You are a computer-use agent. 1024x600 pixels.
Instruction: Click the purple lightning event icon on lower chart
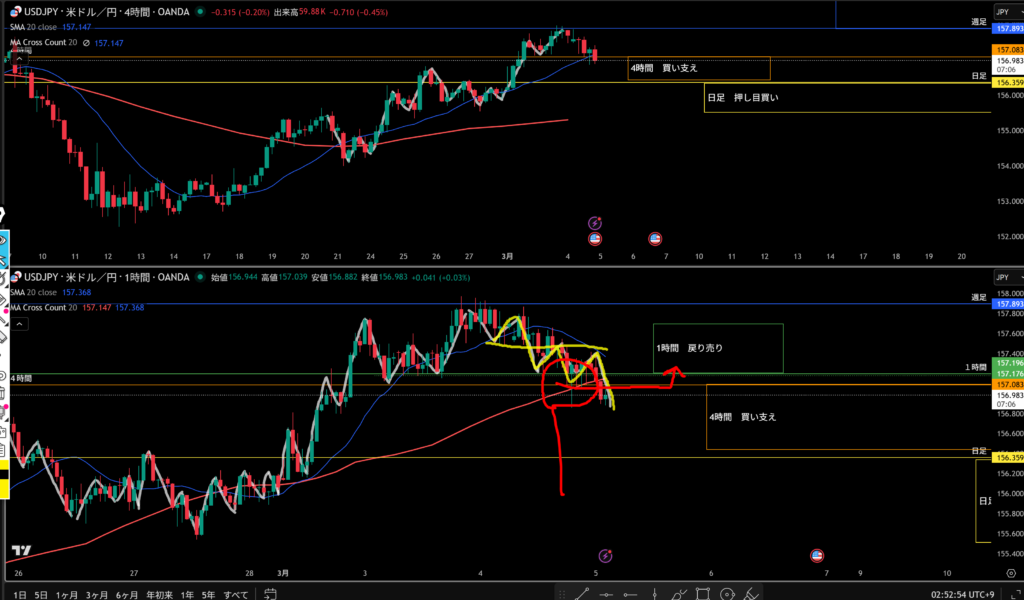coord(604,555)
